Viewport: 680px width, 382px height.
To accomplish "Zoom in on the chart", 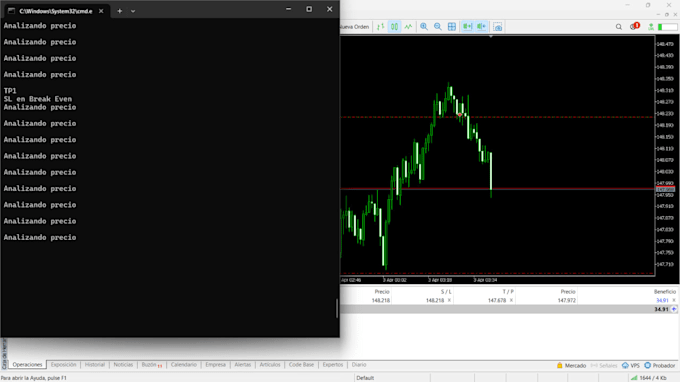I will tap(424, 27).
